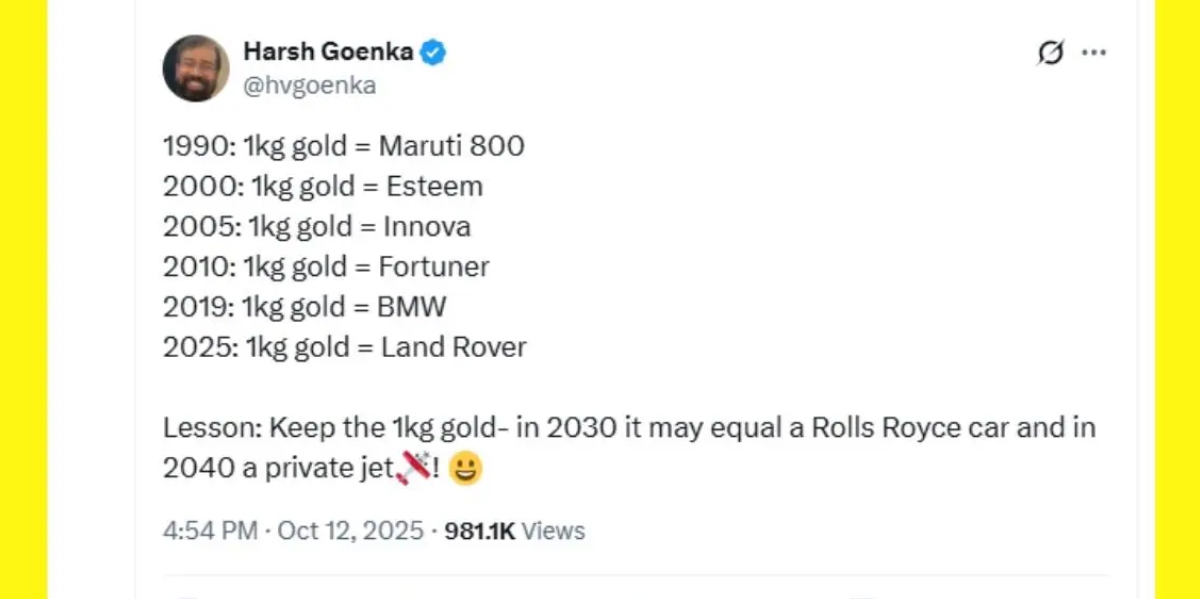
Task: Click the Oct 12, 2025 date
Action: [x=350, y=531]
